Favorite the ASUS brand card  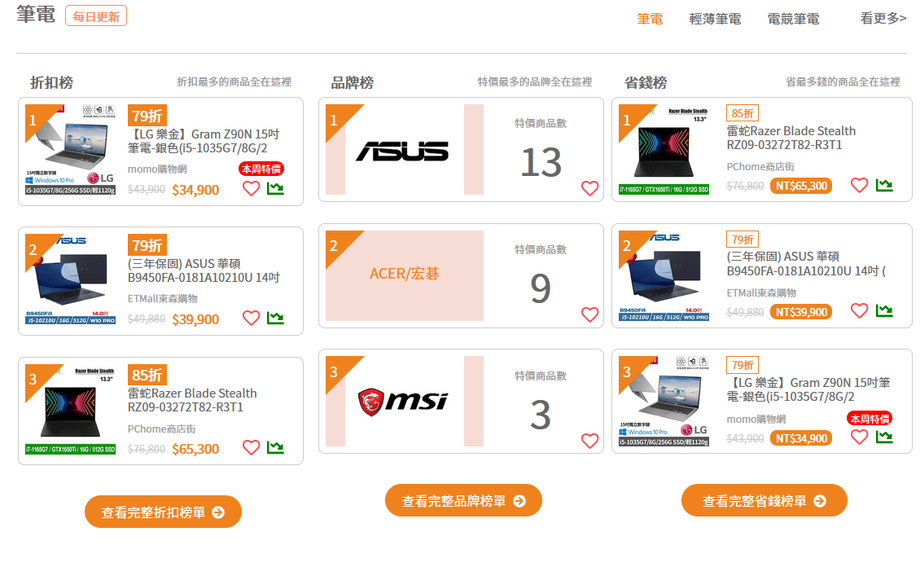(590, 188)
